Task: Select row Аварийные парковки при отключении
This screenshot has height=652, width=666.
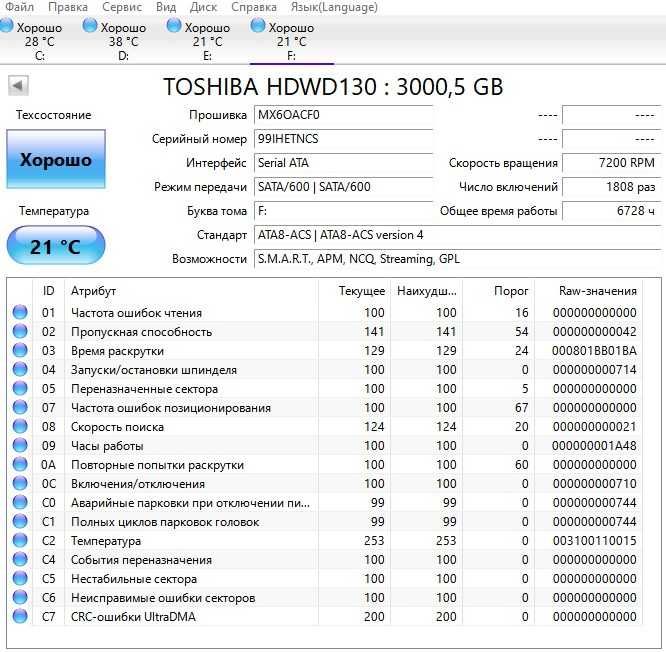Action: [325, 502]
